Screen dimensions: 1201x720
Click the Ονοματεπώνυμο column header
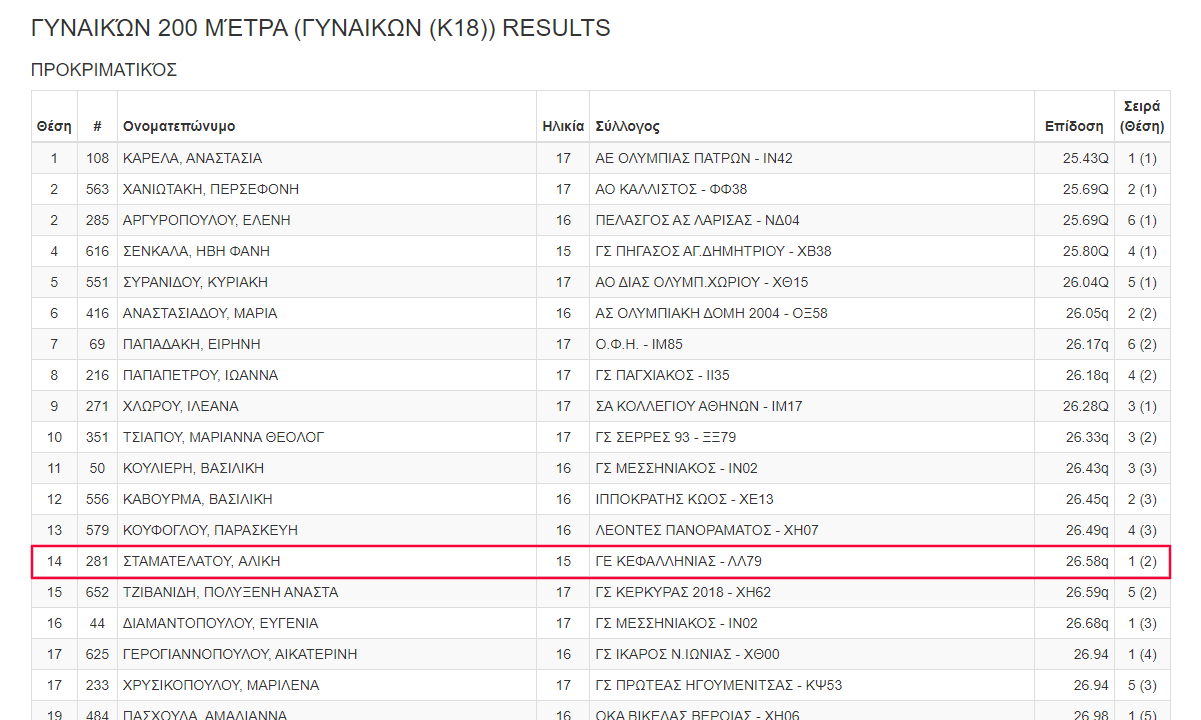[x=179, y=127]
